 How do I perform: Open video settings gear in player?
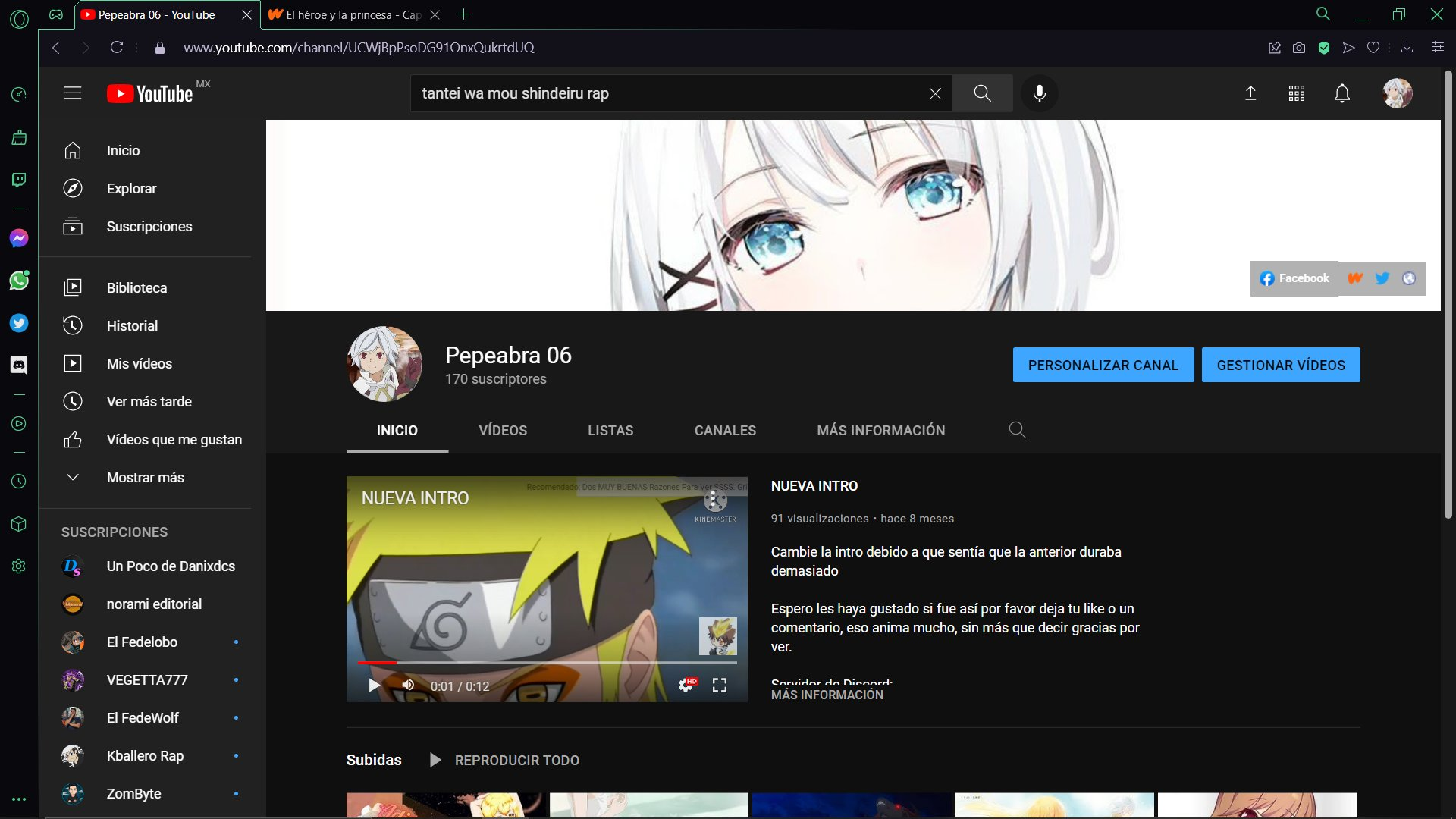coord(686,686)
